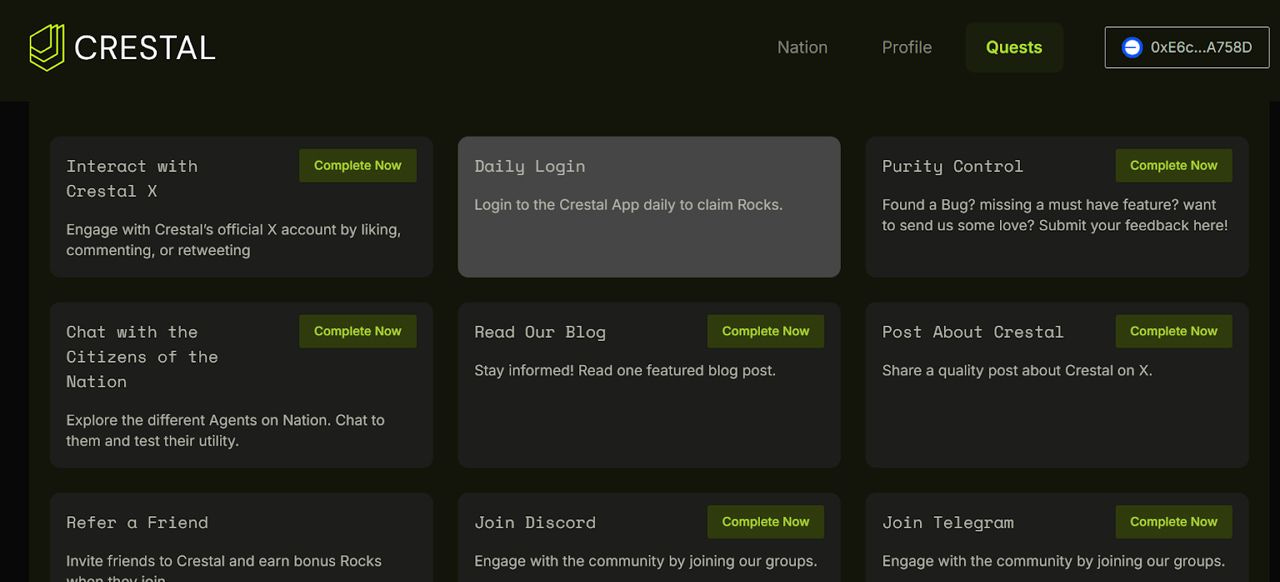This screenshot has height=582, width=1280.
Task: Open the Nation tab
Action: point(802,47)
